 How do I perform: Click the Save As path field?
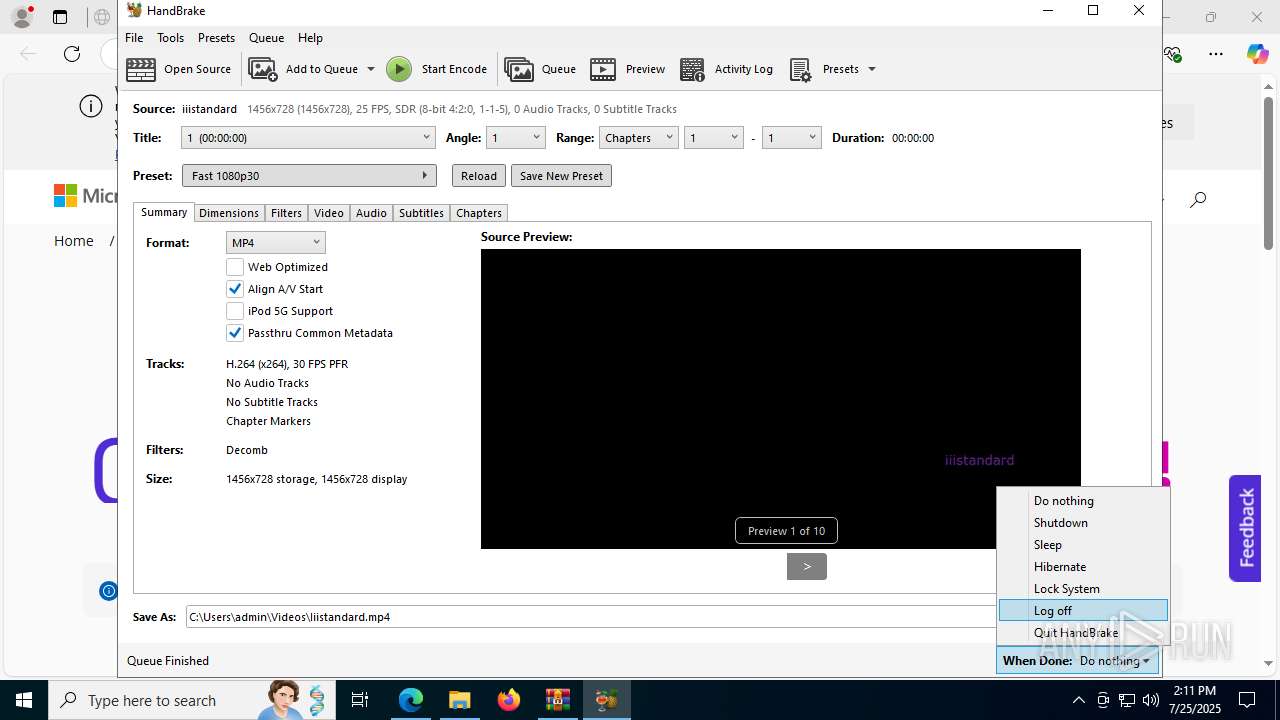pos(591,617)
